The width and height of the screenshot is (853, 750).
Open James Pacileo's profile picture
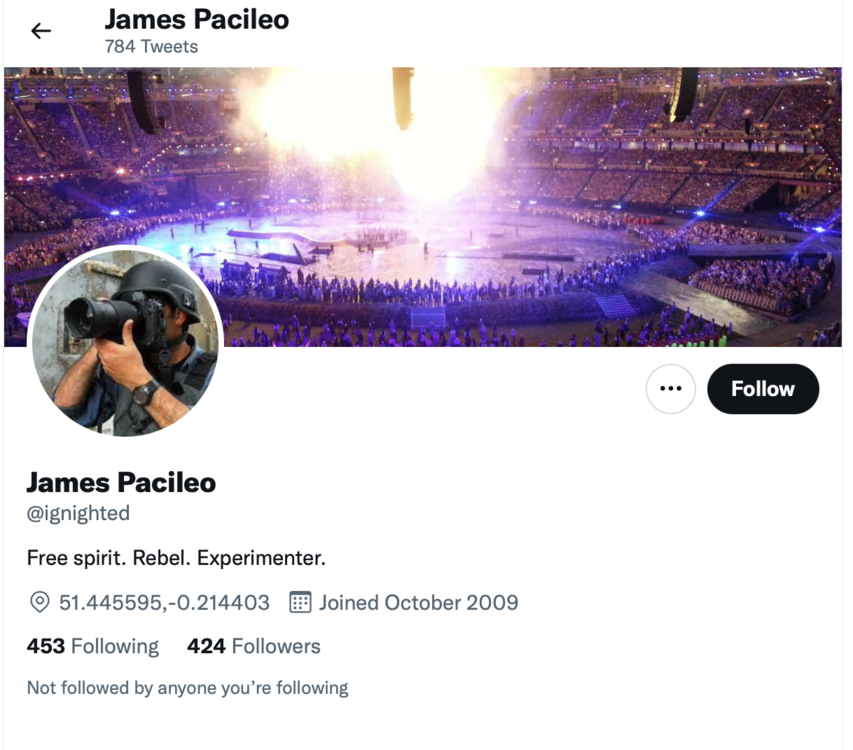pos(125,342)
